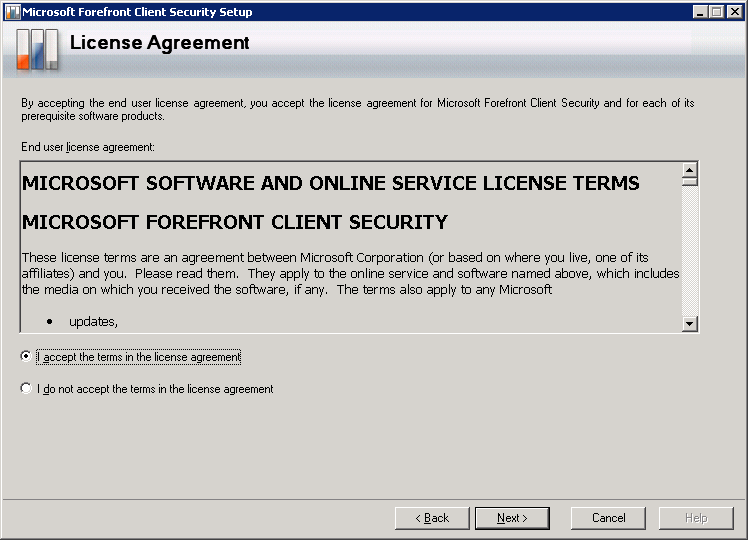Close the setup window
The image size is (748, 540).
click(x=734, y=12)
